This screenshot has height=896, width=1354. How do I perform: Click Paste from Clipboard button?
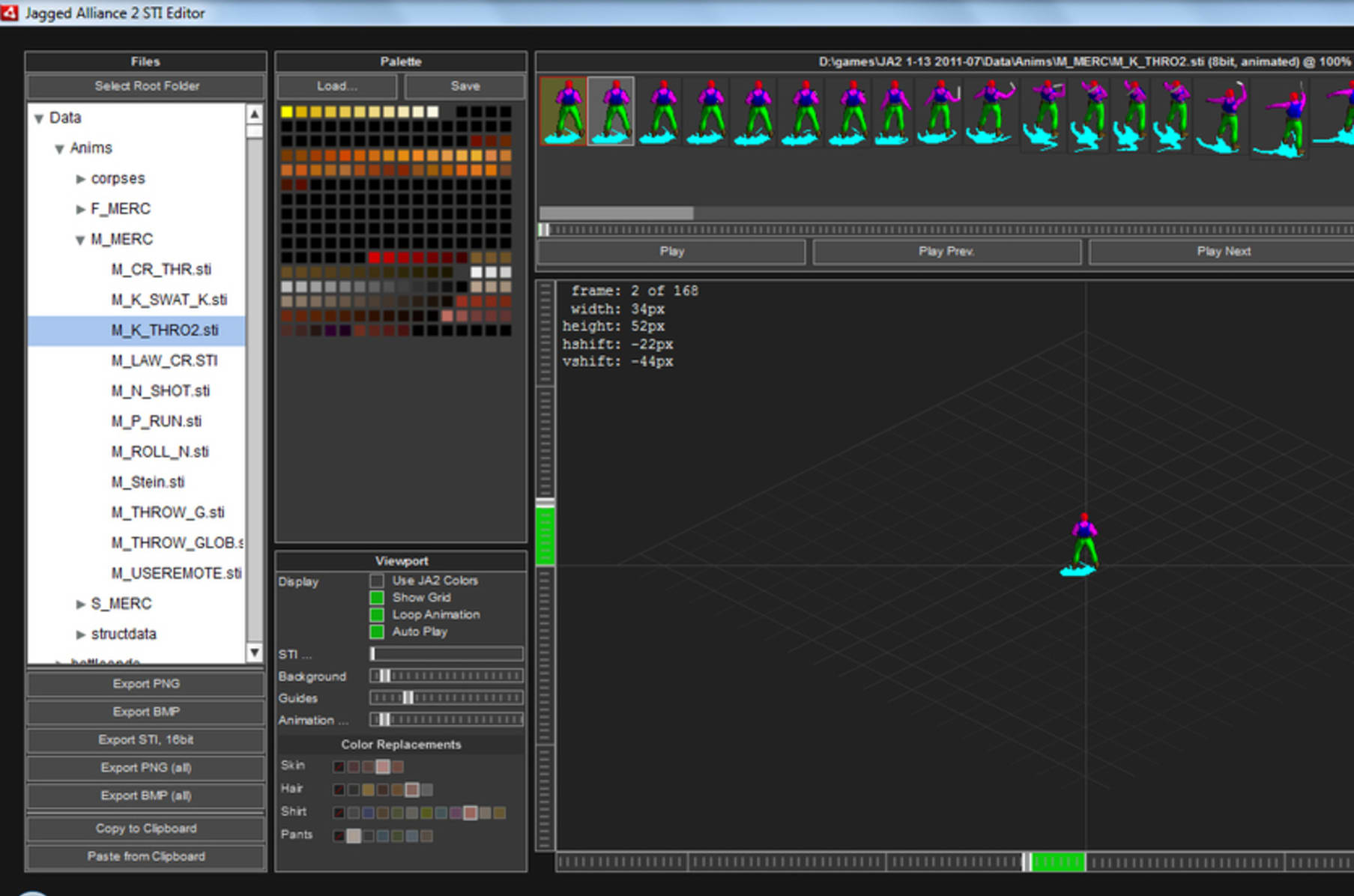pyautogui.click(x=146, y=856)
